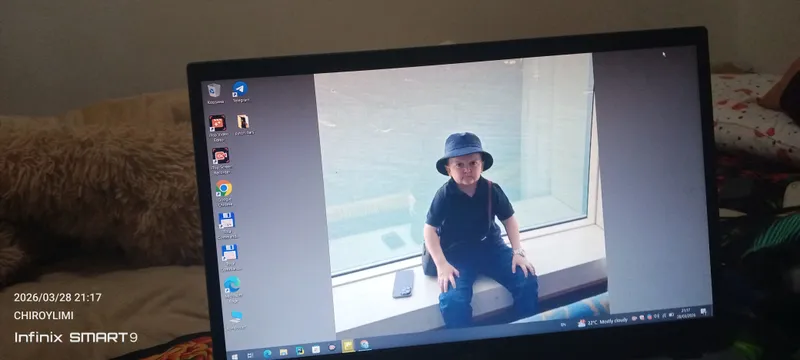Viewport: 800px width, 360px height.
Task: Open the Recycle Bin desktop icon
Action: [x=214, y=94]
